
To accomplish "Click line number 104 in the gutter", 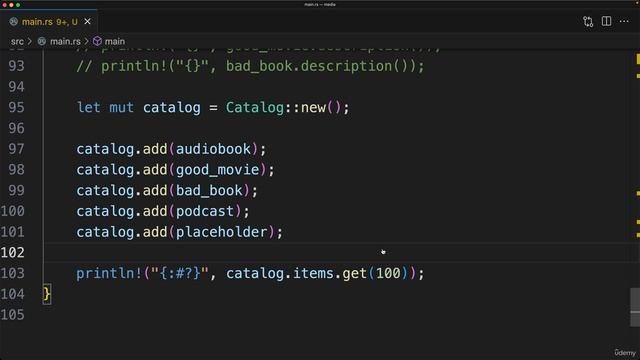I will pos(13,294).
